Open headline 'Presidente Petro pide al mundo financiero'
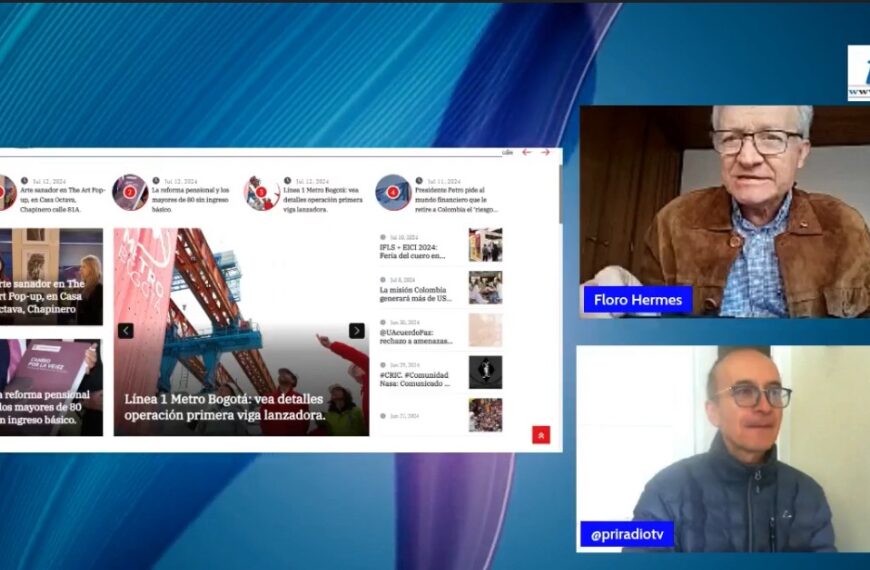870x570 pixels. (x=456, y=200)
